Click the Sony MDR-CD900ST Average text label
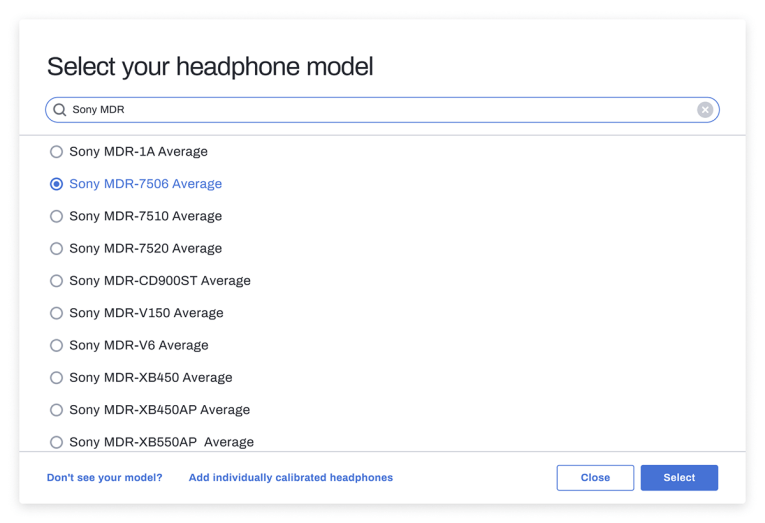Screen dimensions: 765x523 pos(160,281)
